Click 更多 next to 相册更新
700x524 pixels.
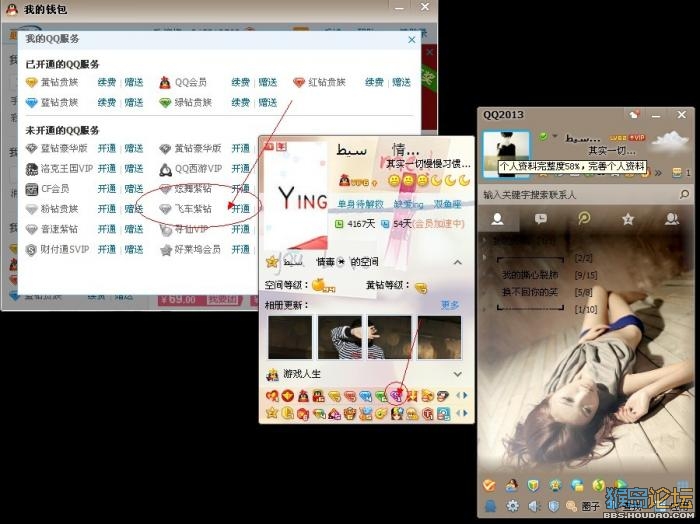point(450,305)
